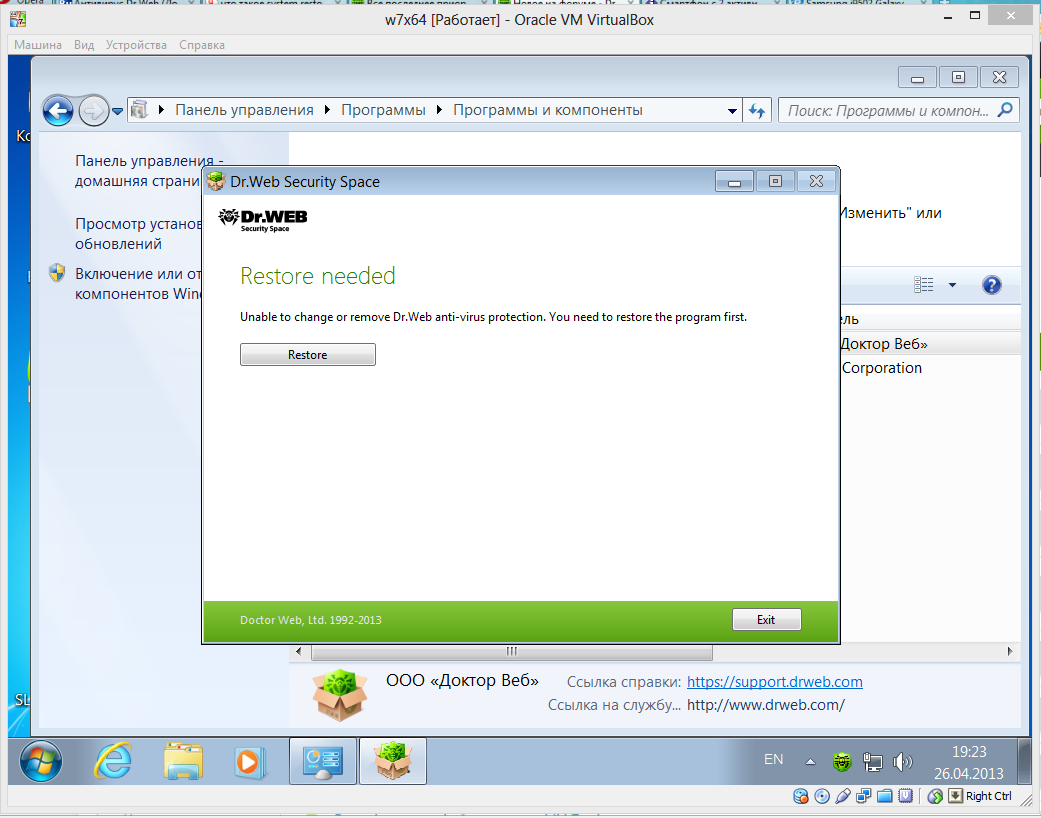Click the volume speaker tray icon
Screen dimensions: 1041x818
pos(902,762)
